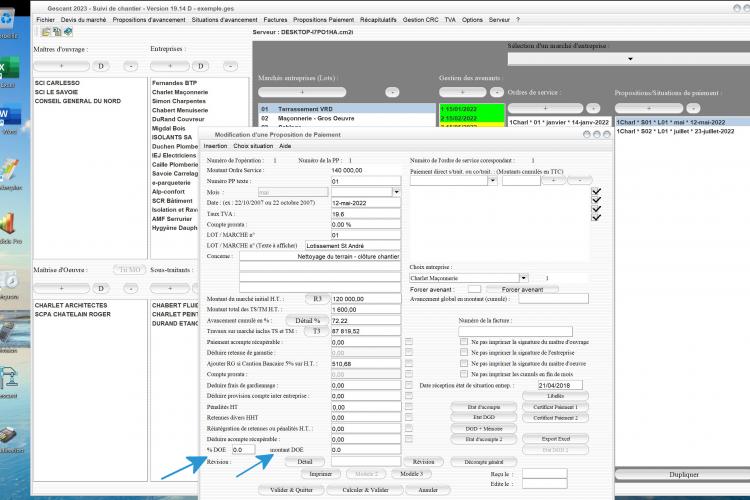Screen dimensions: 750x500
Task: Open the Recycle Bin desktop icon
Action: 8,22
